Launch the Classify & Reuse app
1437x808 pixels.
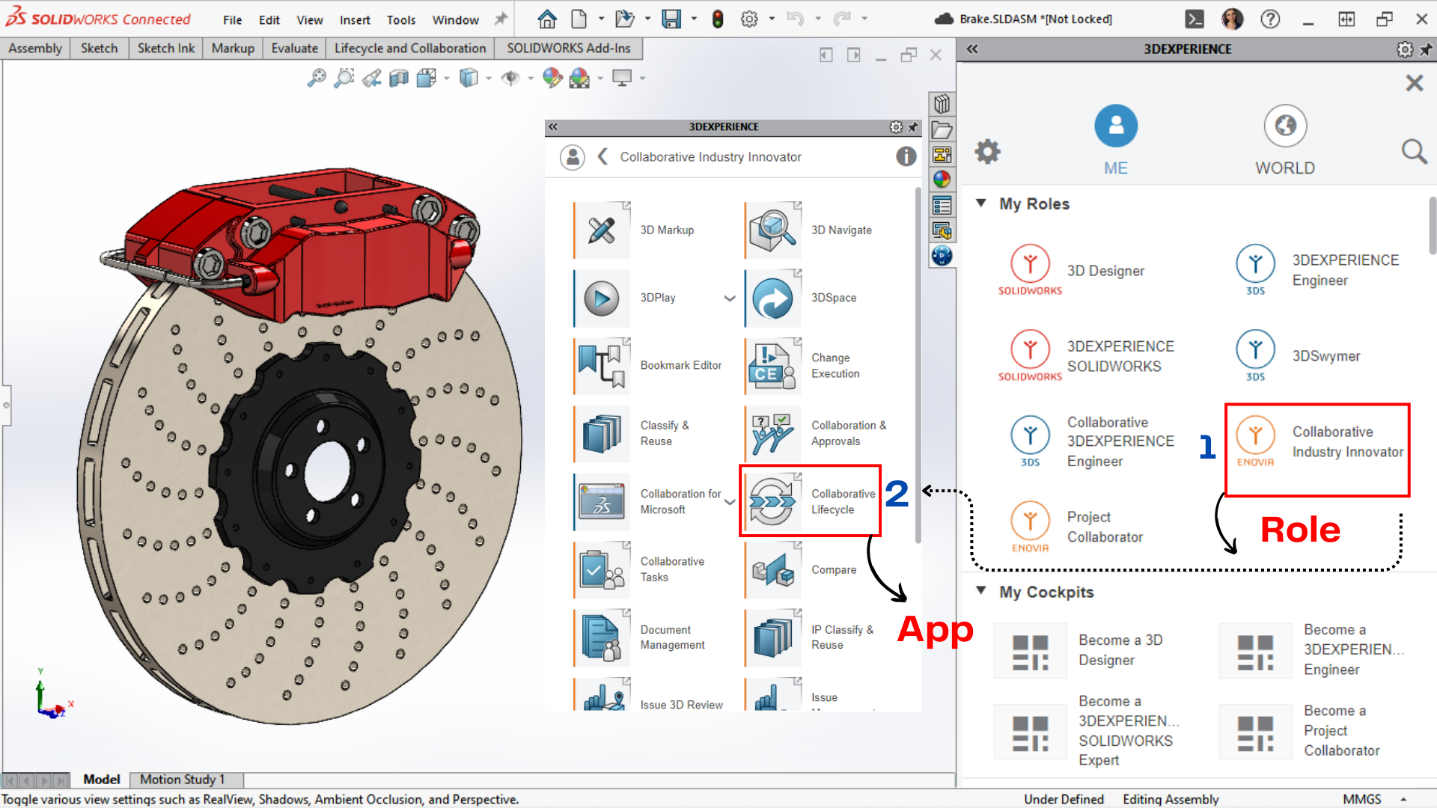point(602,433)
